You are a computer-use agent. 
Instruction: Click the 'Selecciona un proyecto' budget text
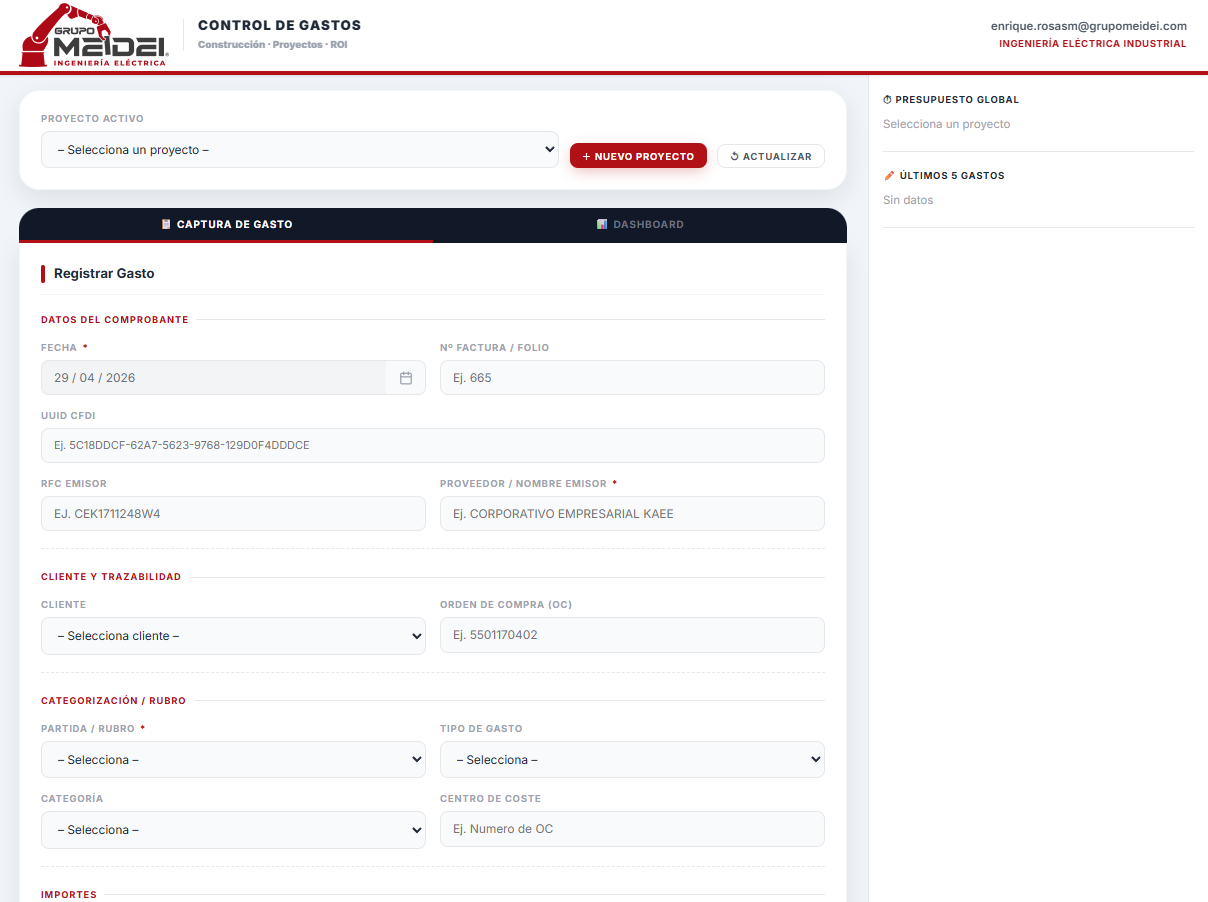946,124
